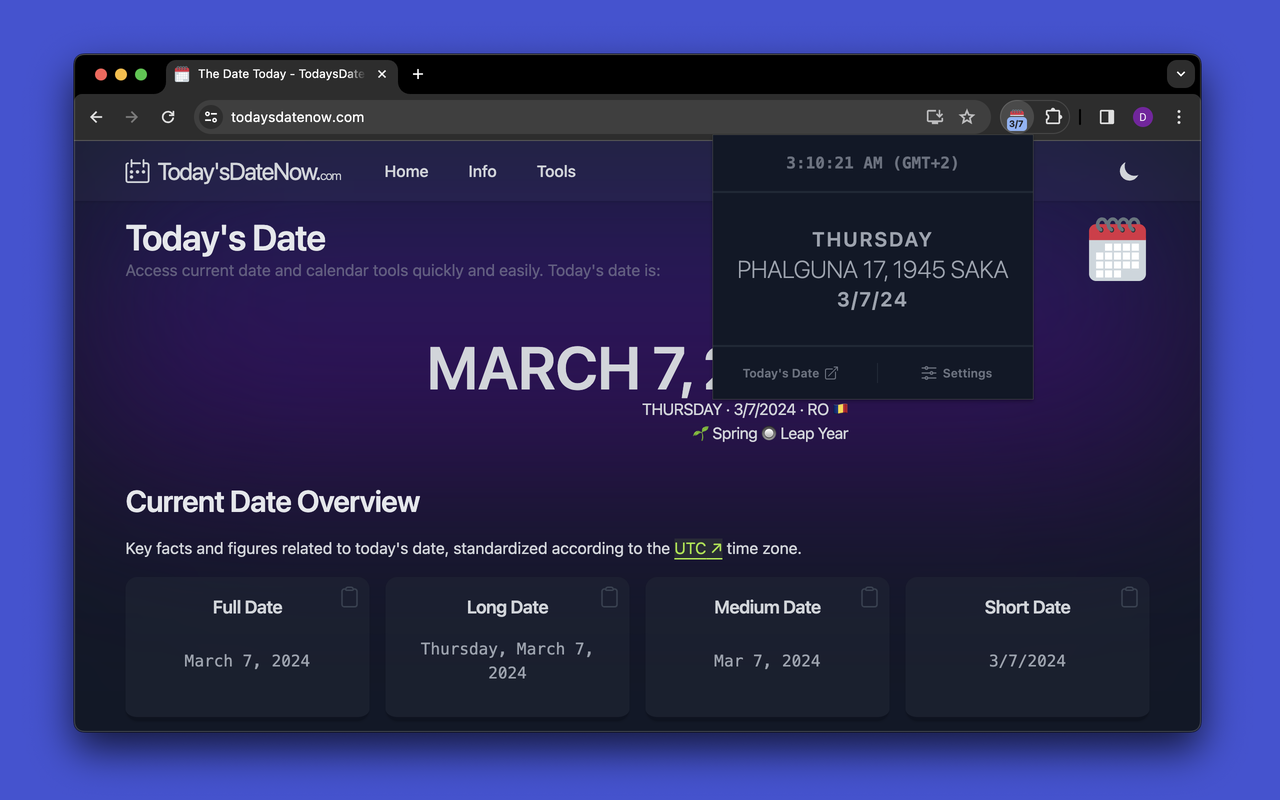The height and width of the screenshot is (800, 1280).
Task: Click the 3/7/2024 short date value
Action: tap(1027, 661)
